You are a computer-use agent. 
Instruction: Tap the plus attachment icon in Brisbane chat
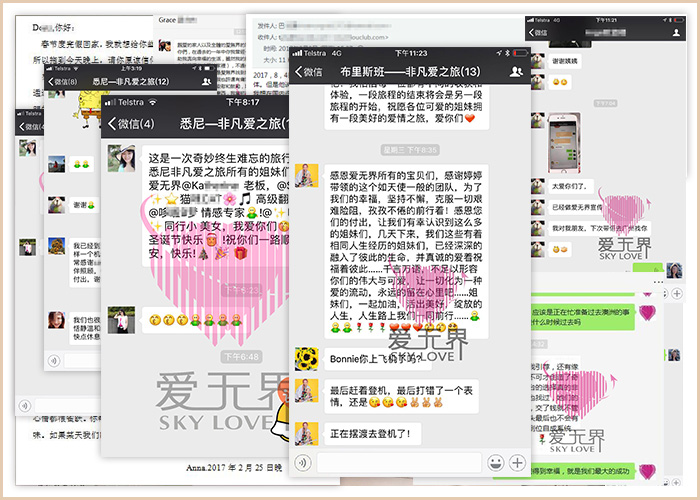(x=517, y=464)
